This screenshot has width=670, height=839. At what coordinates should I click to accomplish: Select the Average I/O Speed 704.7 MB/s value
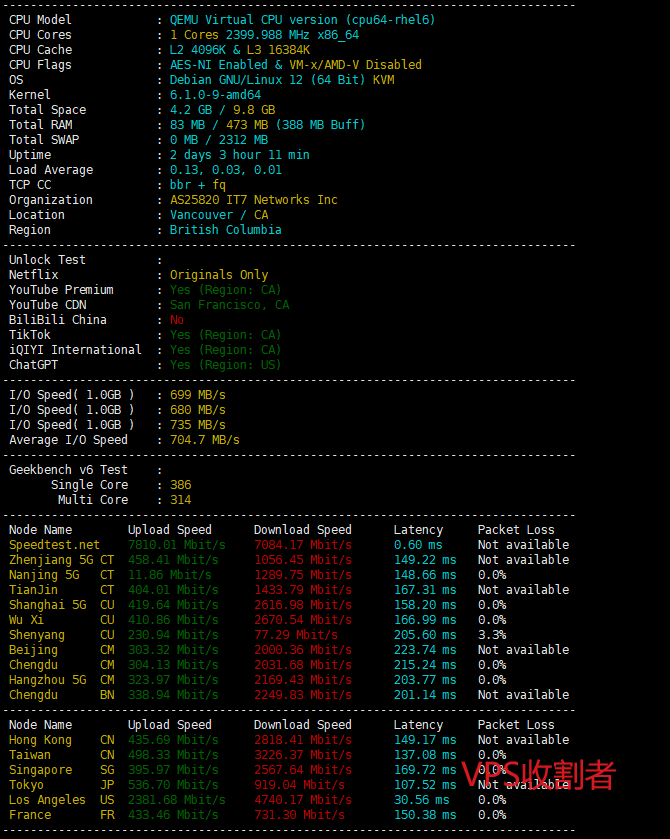204,440
